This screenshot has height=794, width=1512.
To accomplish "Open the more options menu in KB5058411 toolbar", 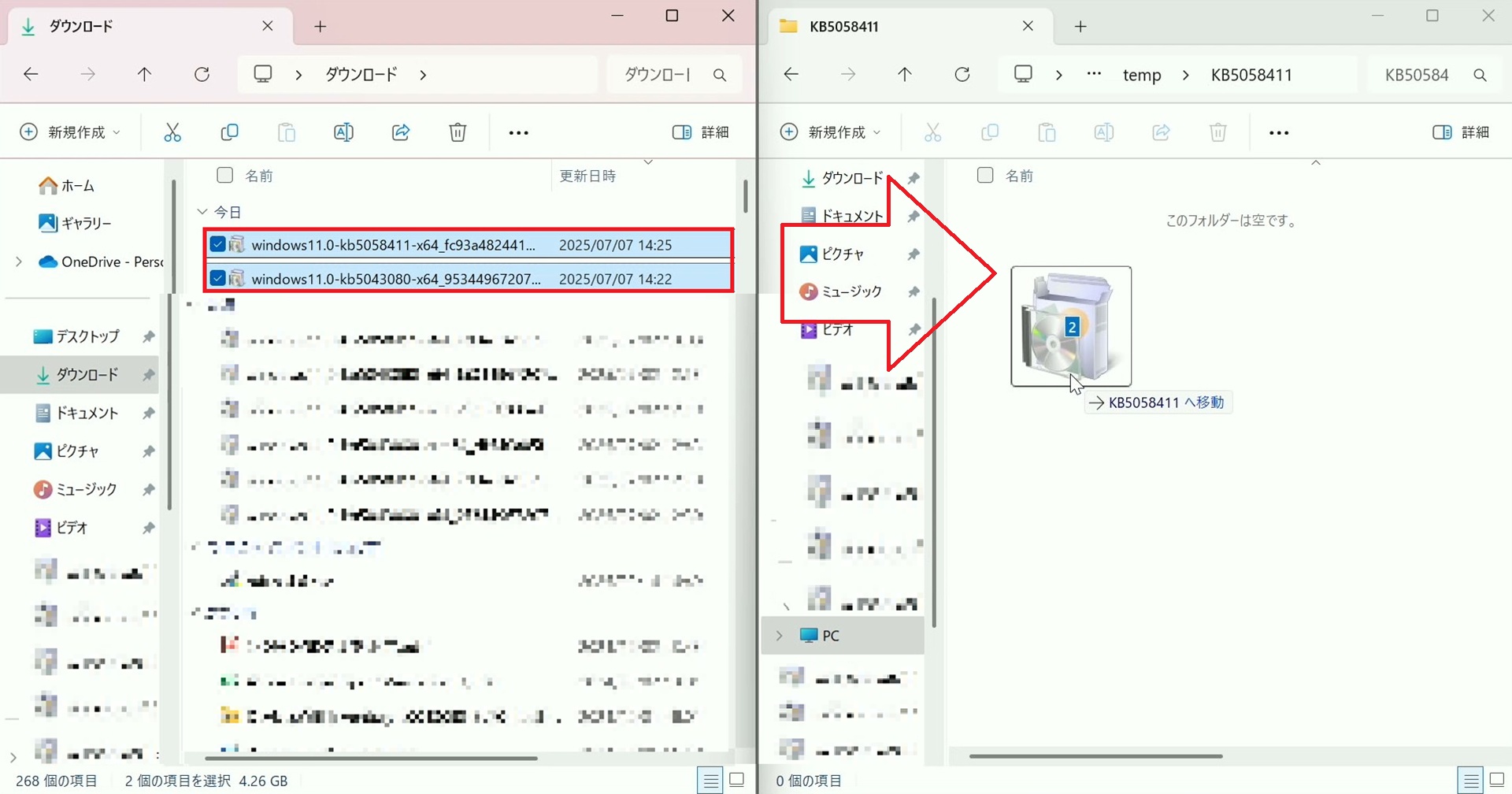I will (1279, 133).
